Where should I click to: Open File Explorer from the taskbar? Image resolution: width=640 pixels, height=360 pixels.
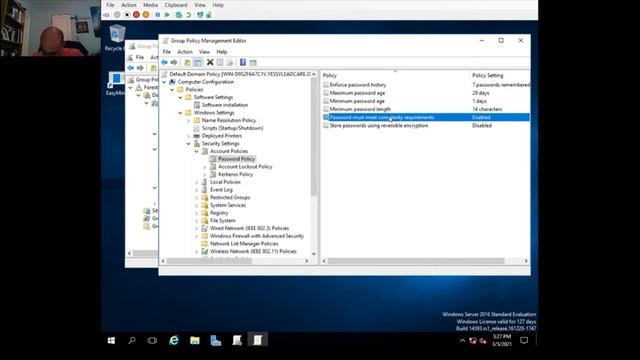(x=195, y=340)
